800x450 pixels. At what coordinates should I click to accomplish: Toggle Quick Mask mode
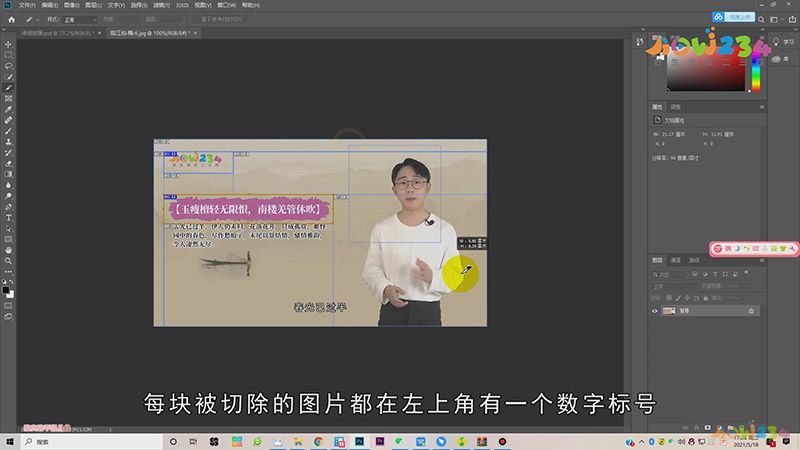8,306
